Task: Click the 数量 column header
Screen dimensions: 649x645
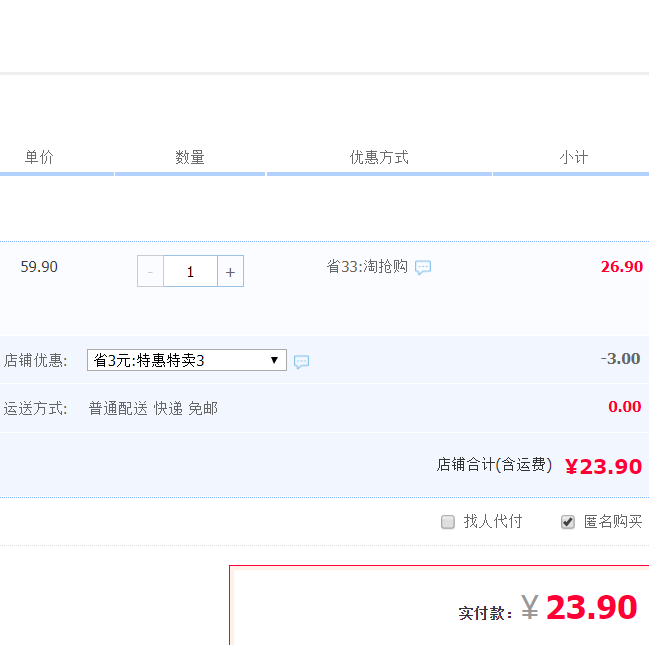Action: pos(190,157)
